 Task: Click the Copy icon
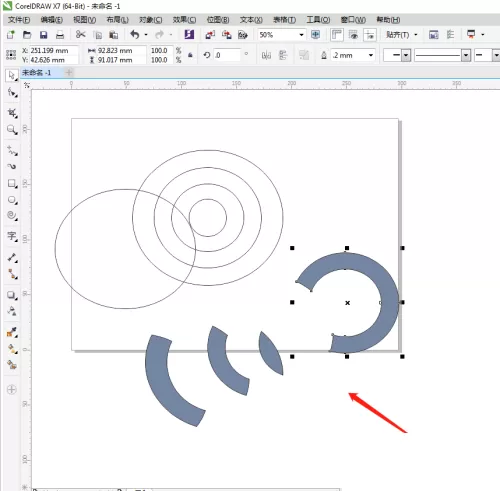(x=98, y=35)
